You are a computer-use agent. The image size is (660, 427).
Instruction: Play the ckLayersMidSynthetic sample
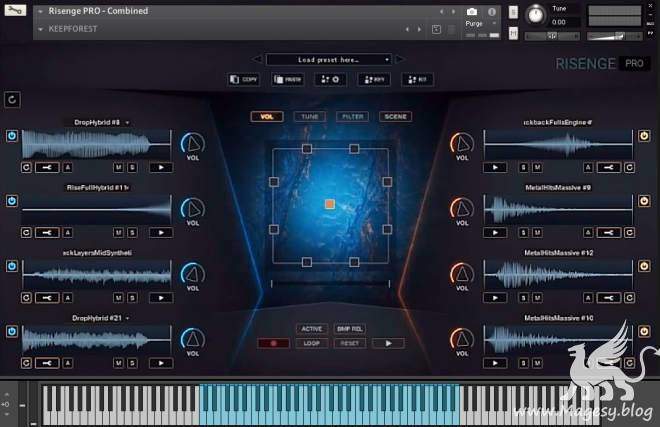point(161,298)
